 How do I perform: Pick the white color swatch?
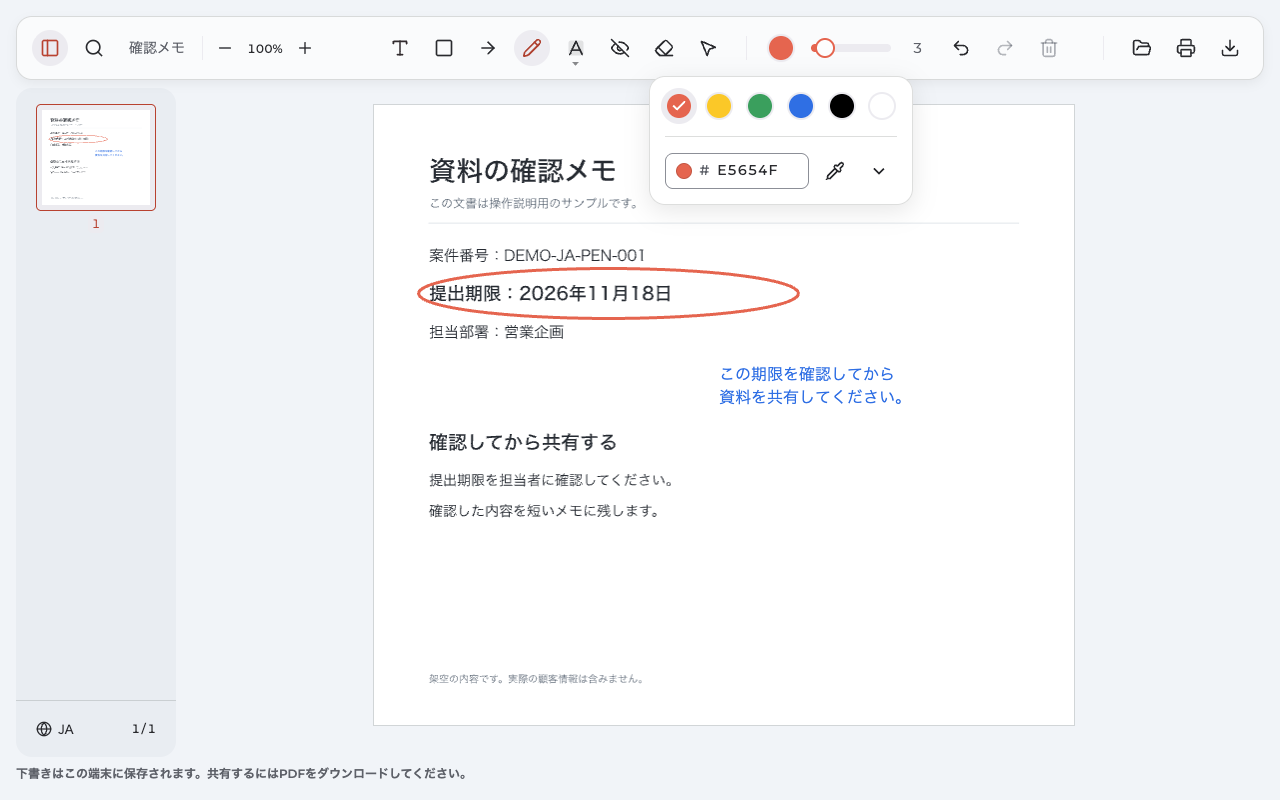tap(882, 106)
